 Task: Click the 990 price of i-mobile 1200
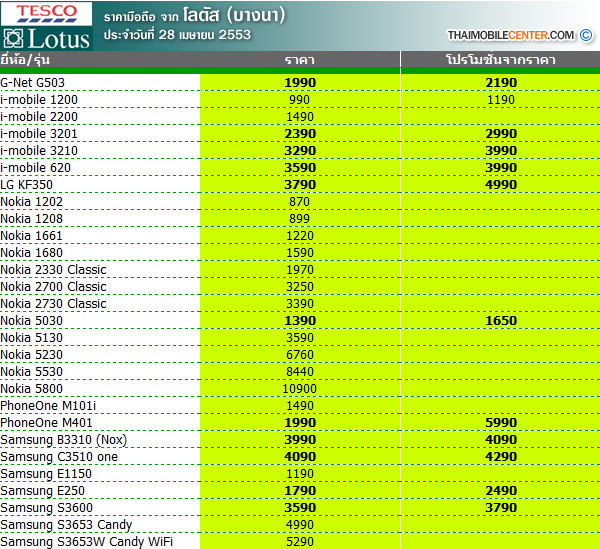(x=300, y=100)
